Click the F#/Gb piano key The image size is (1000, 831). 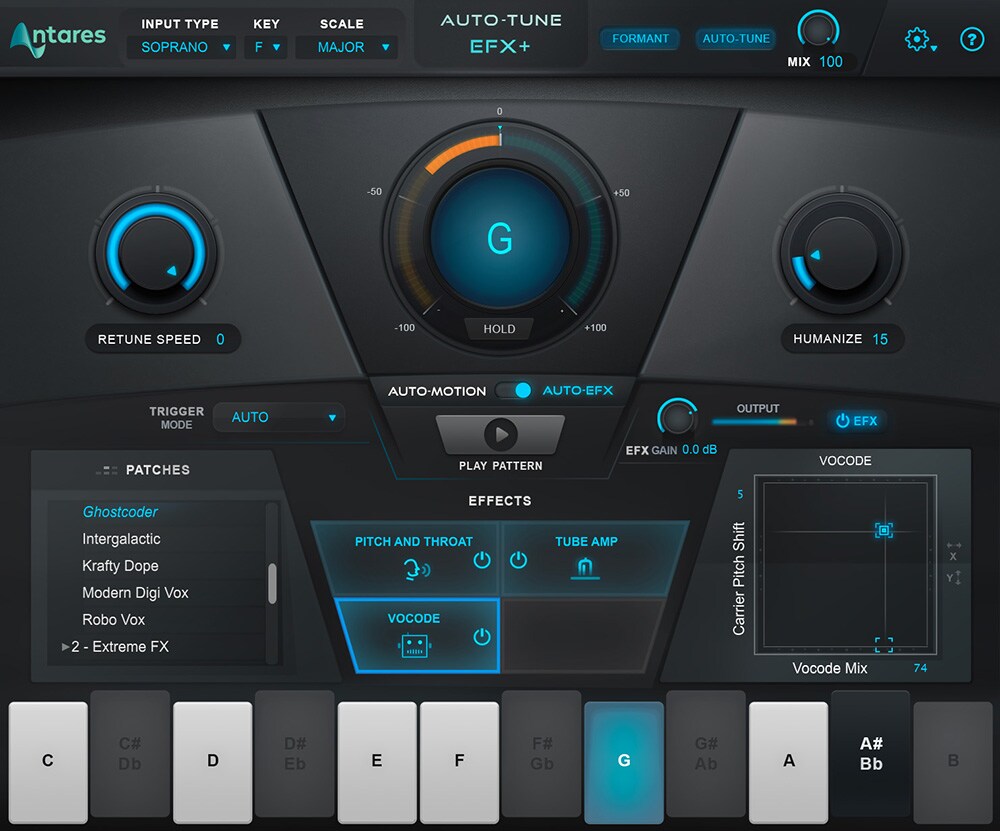541,753
